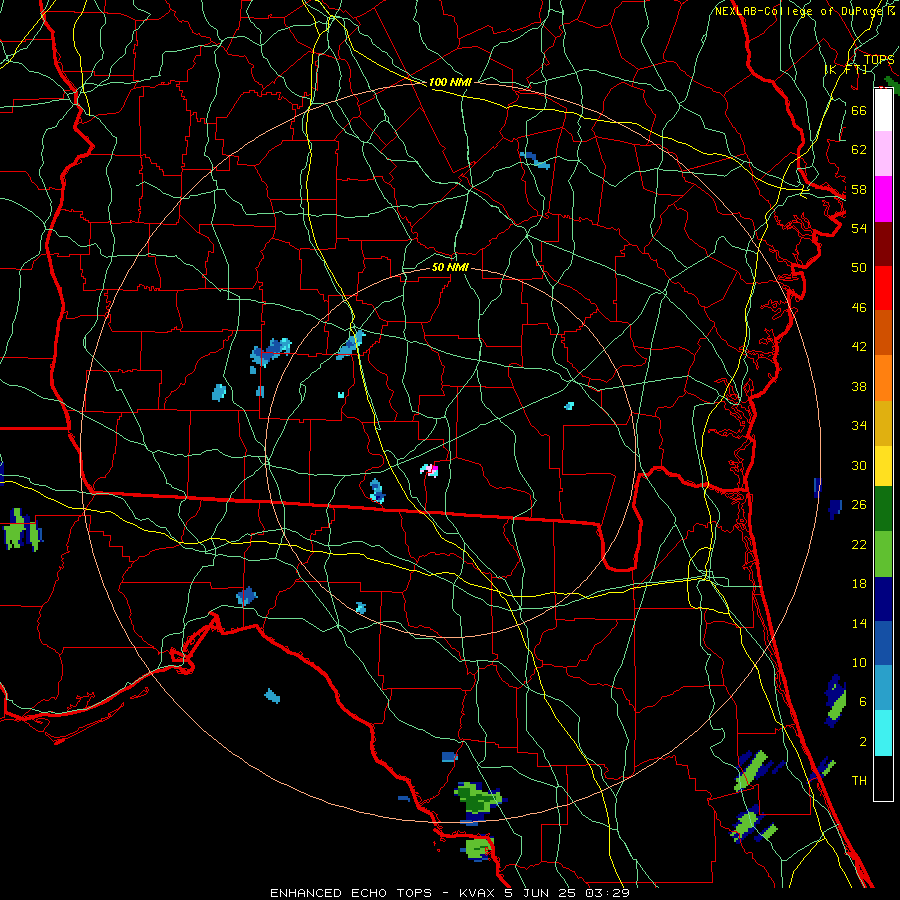This screenshot has width=900, height=900.
Task: Click the 18 legend value
Action: (x=859, y=584)
